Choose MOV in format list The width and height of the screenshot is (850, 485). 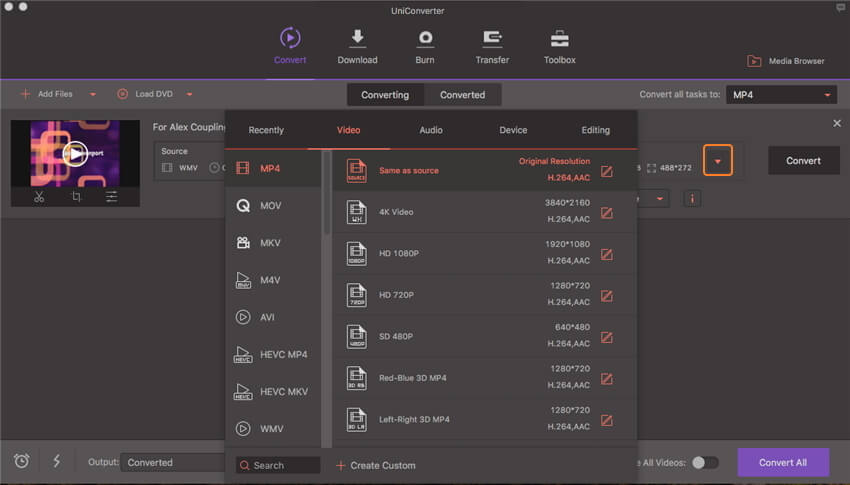[273, 206]
